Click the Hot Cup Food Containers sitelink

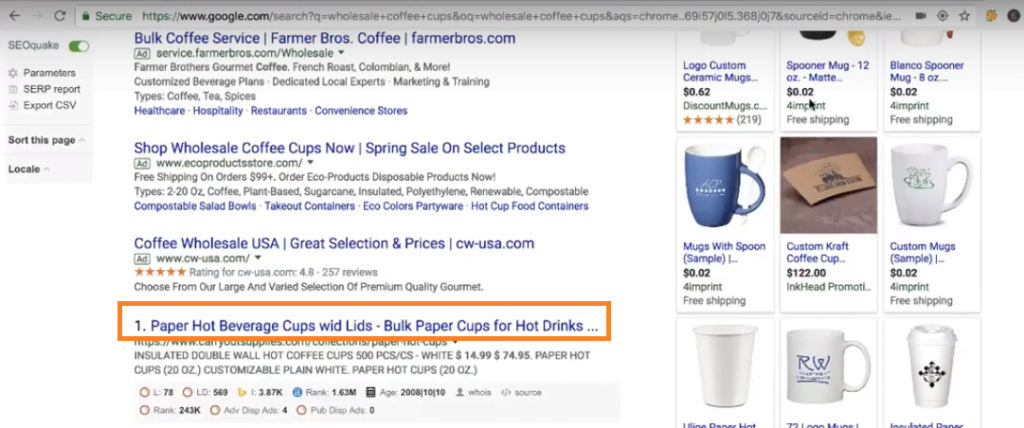[x=530, y=206]
